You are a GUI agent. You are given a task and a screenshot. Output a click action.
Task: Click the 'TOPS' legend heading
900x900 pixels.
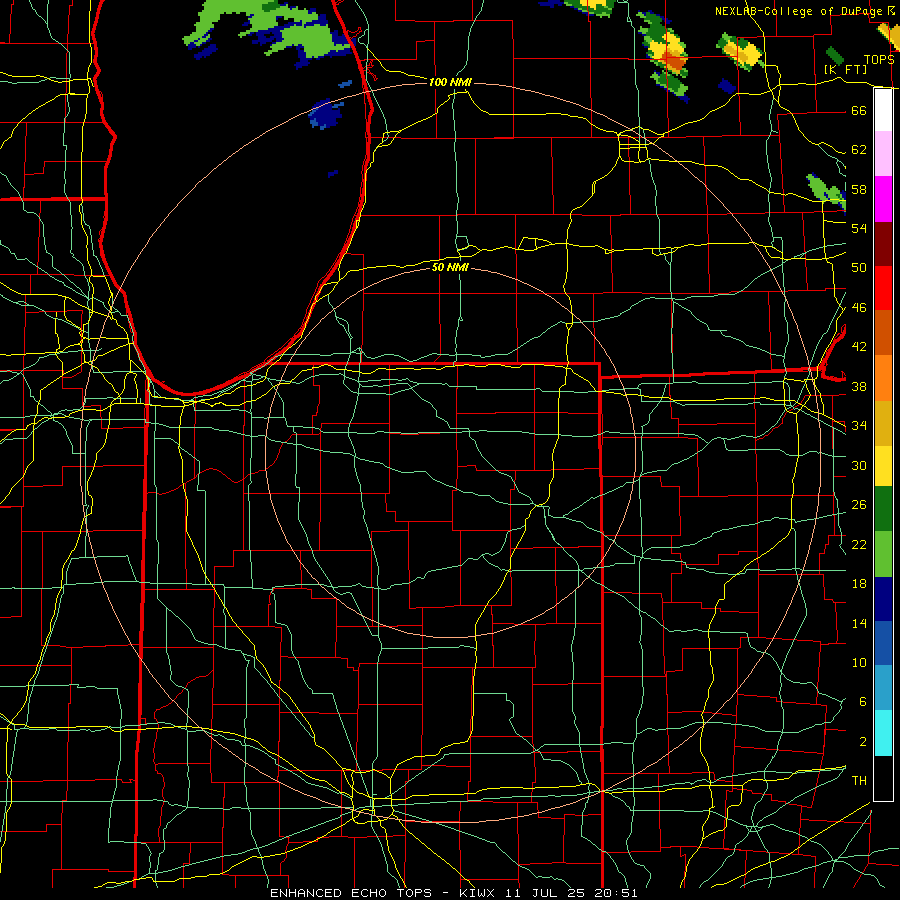879,60
